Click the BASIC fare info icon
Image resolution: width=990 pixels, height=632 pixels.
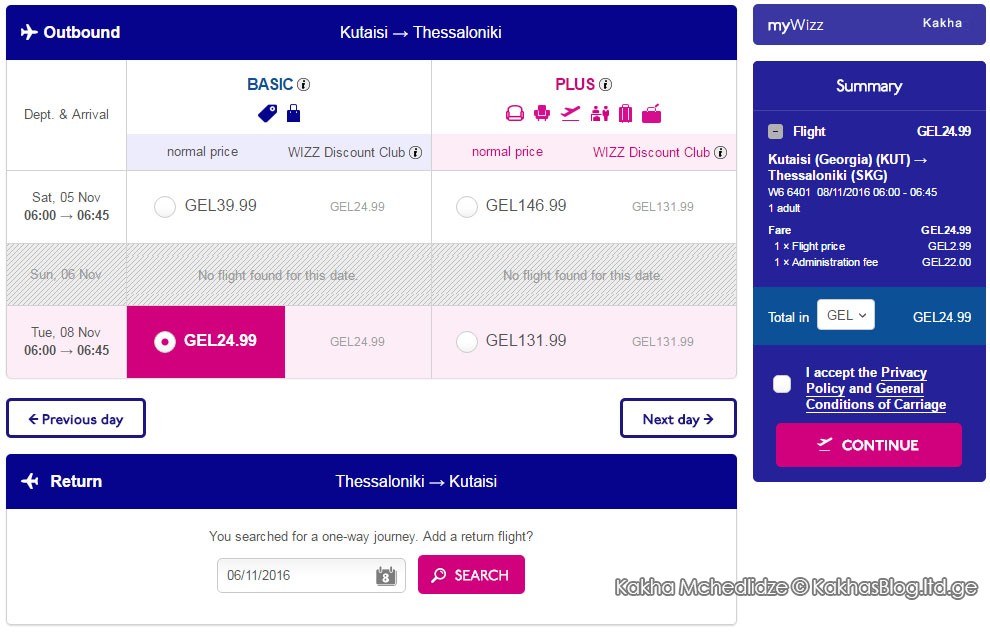[x=304, y=84]
